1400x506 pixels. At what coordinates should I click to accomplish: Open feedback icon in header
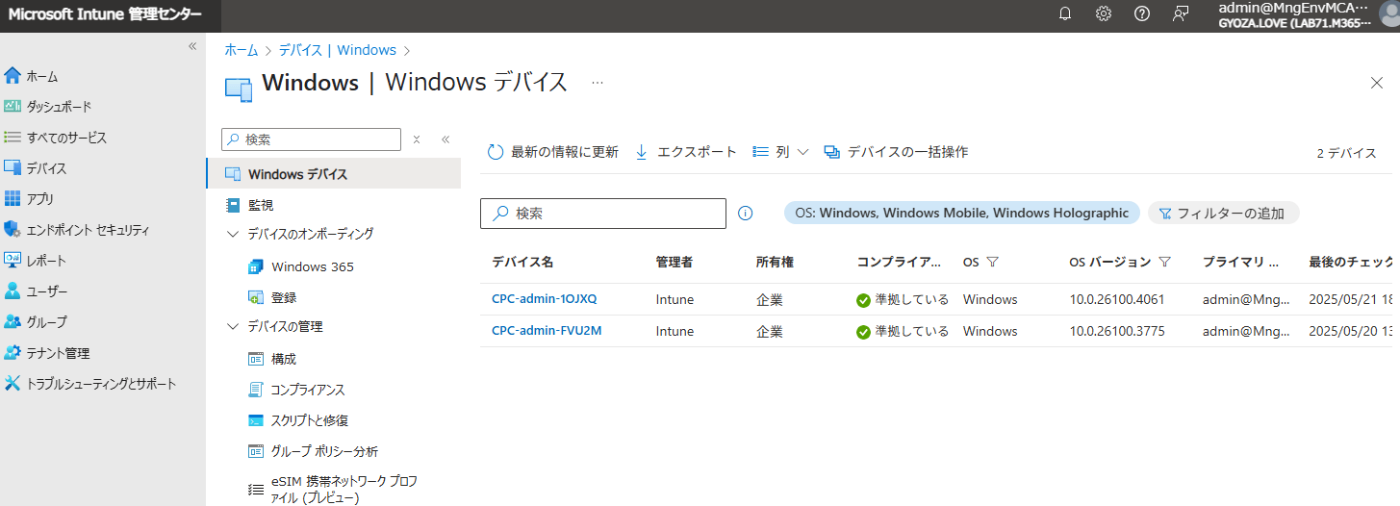tap(1181, 14)
